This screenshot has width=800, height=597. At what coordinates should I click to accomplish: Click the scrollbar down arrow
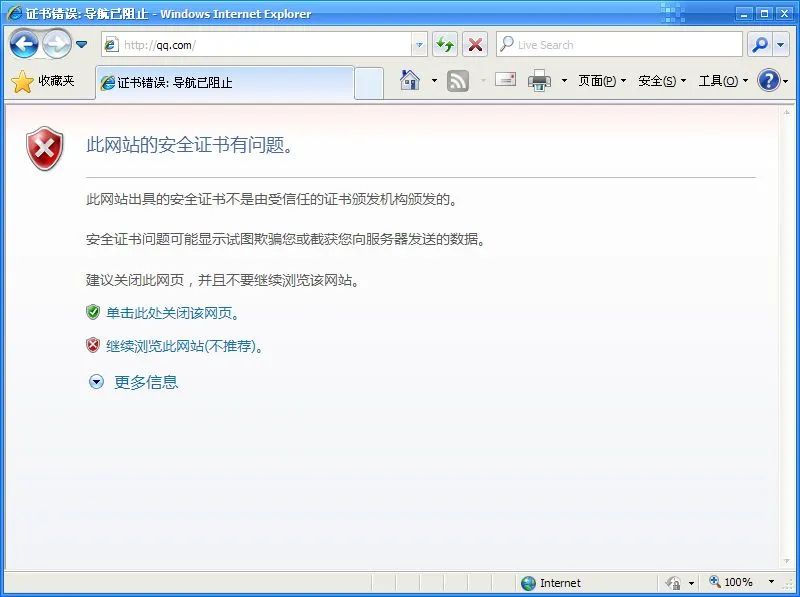coord(787,562)
